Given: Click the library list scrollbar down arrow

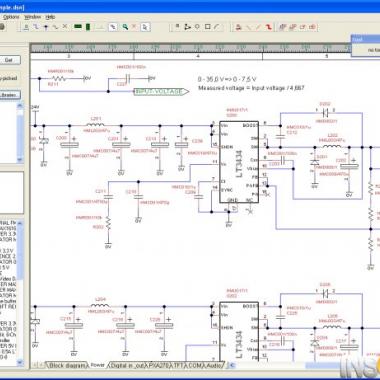Looking at the screenshot, I should pyautogui.click(x=20, y=160).
